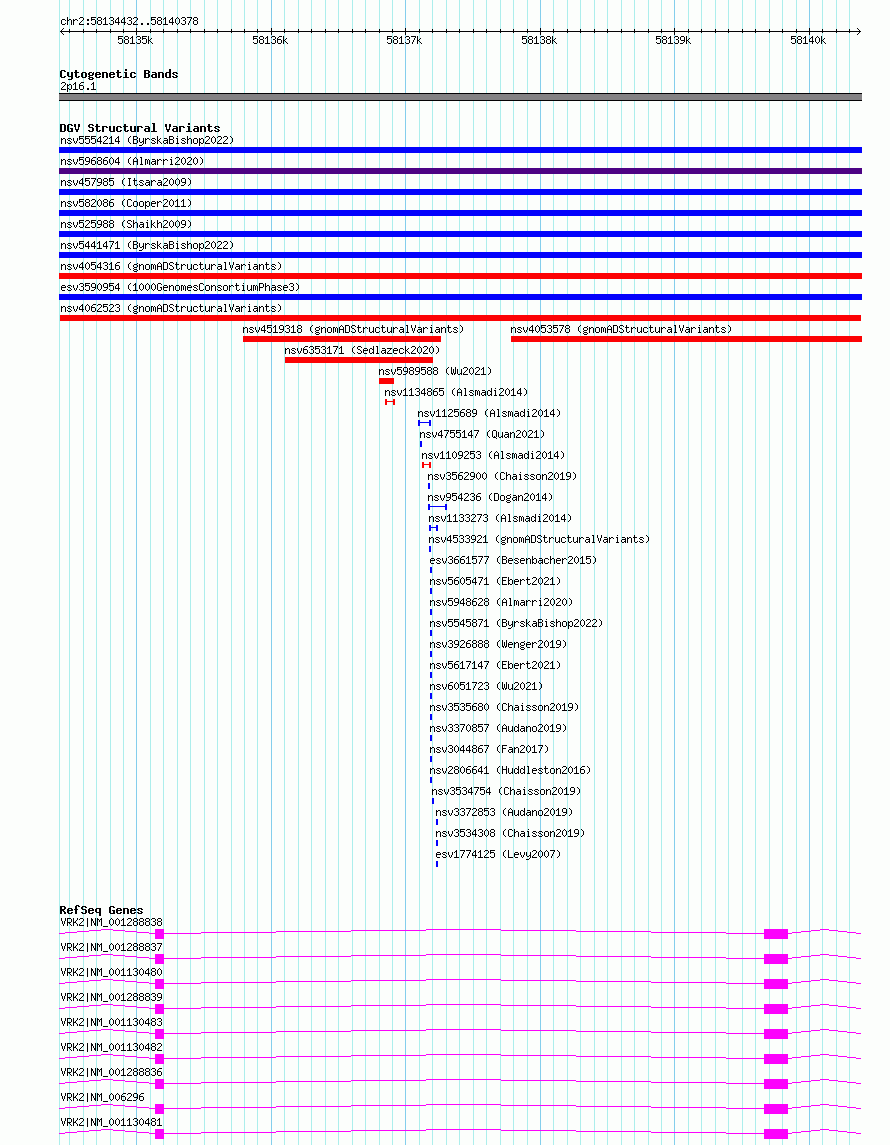Click nsv3534308 (Chaisson2019) label

click(510, 834)
